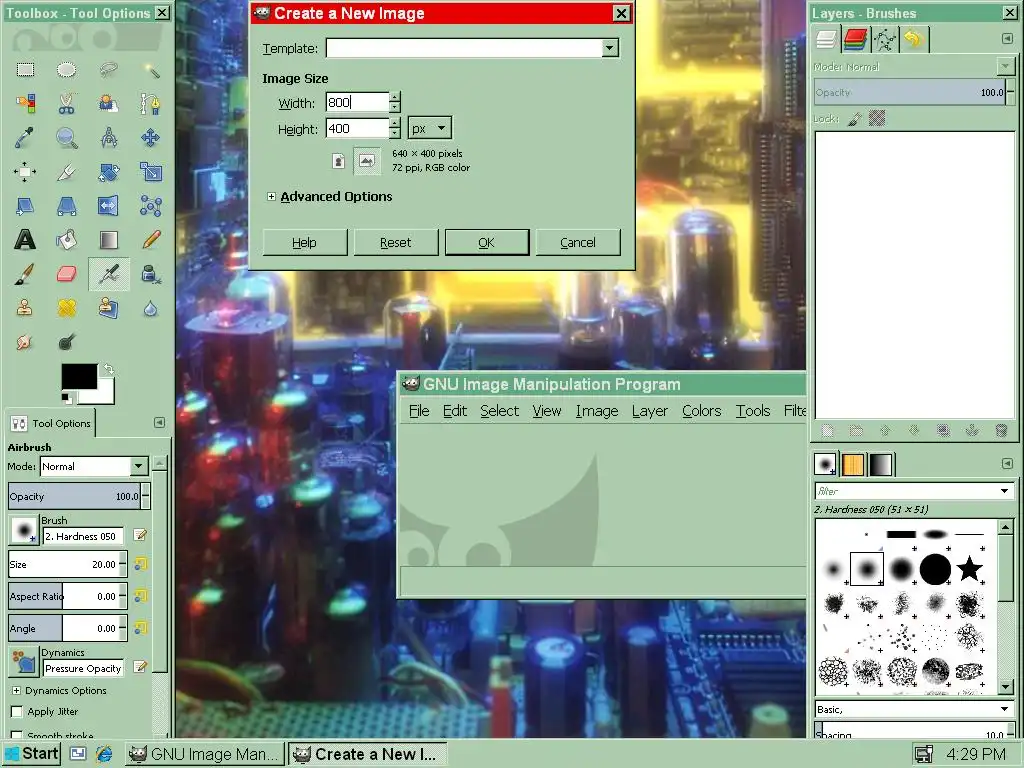The width and height of the screenshot is (1024, 768).
Task: Open the Template dropdown list
Action: click(x=609, y=48)
